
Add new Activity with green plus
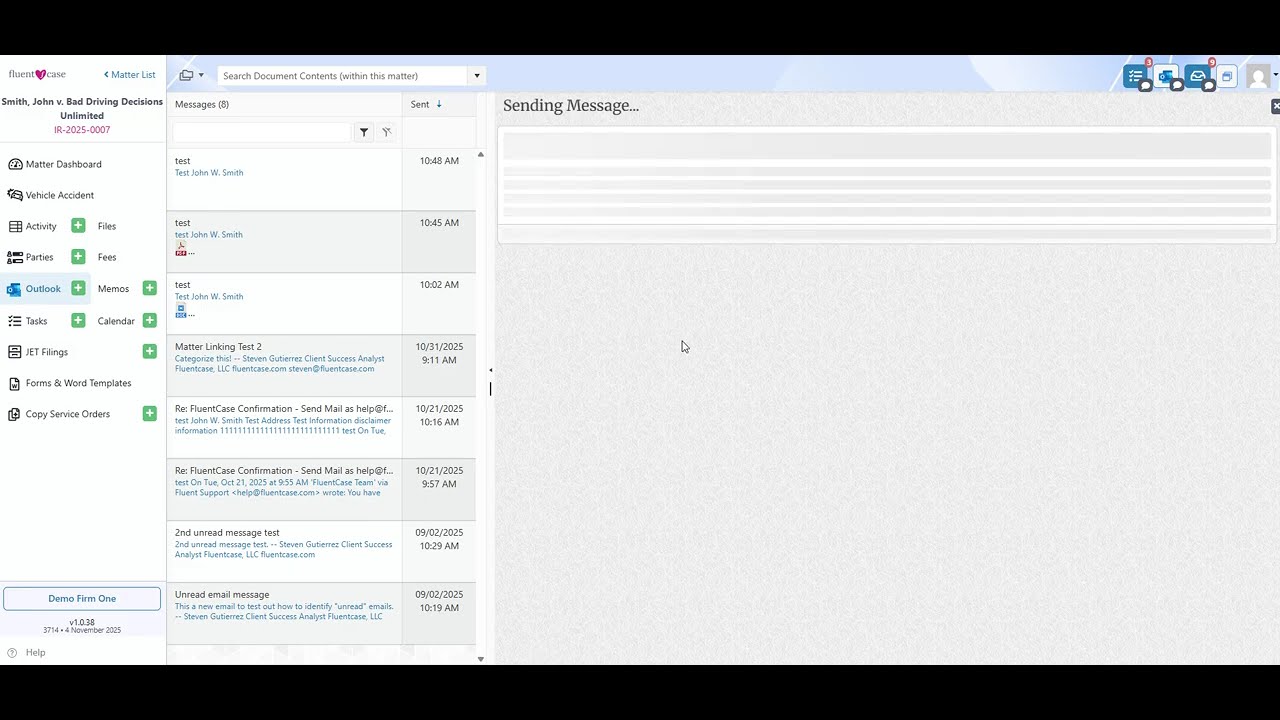78,226
